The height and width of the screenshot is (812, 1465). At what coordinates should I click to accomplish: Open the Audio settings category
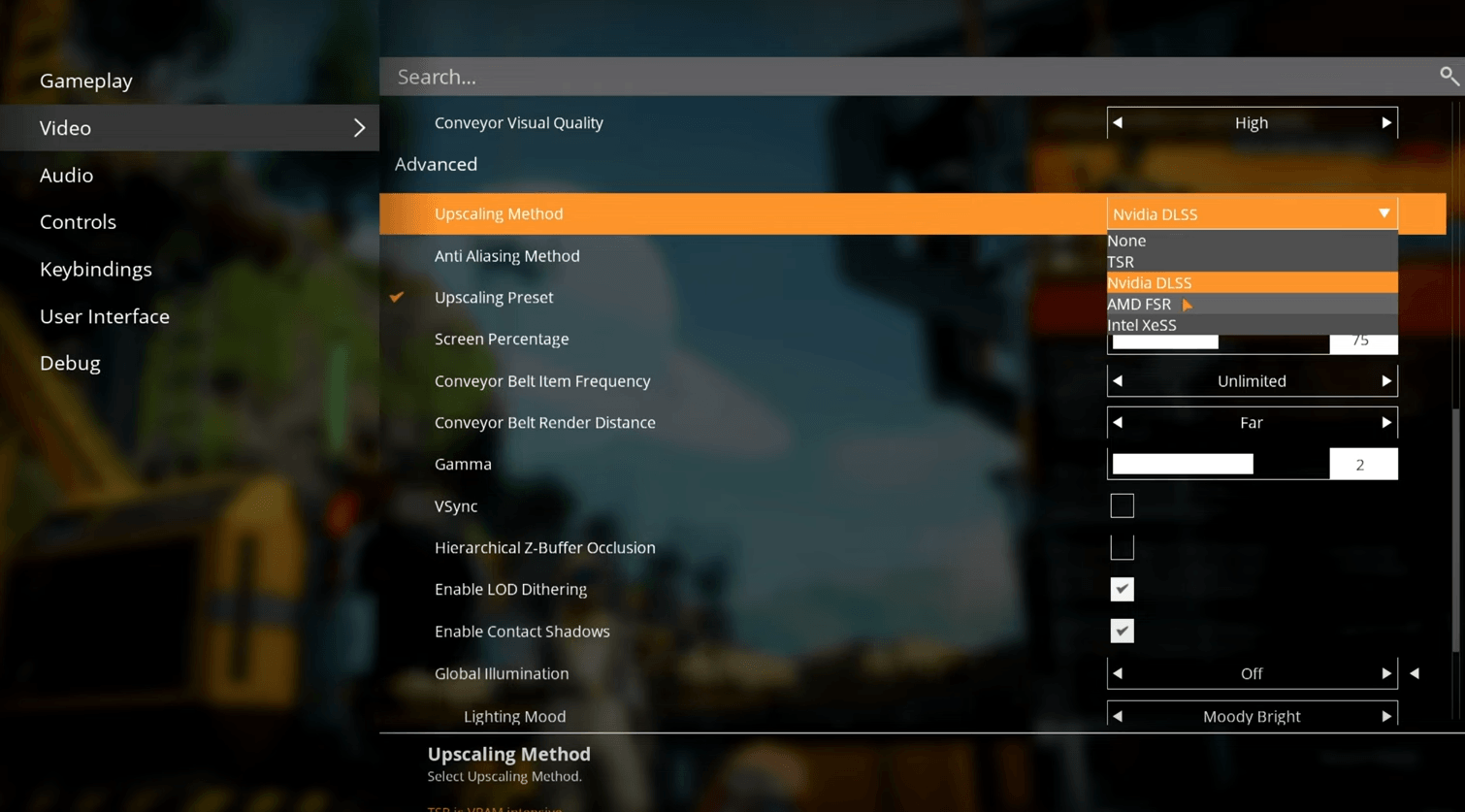click(66, 176)
